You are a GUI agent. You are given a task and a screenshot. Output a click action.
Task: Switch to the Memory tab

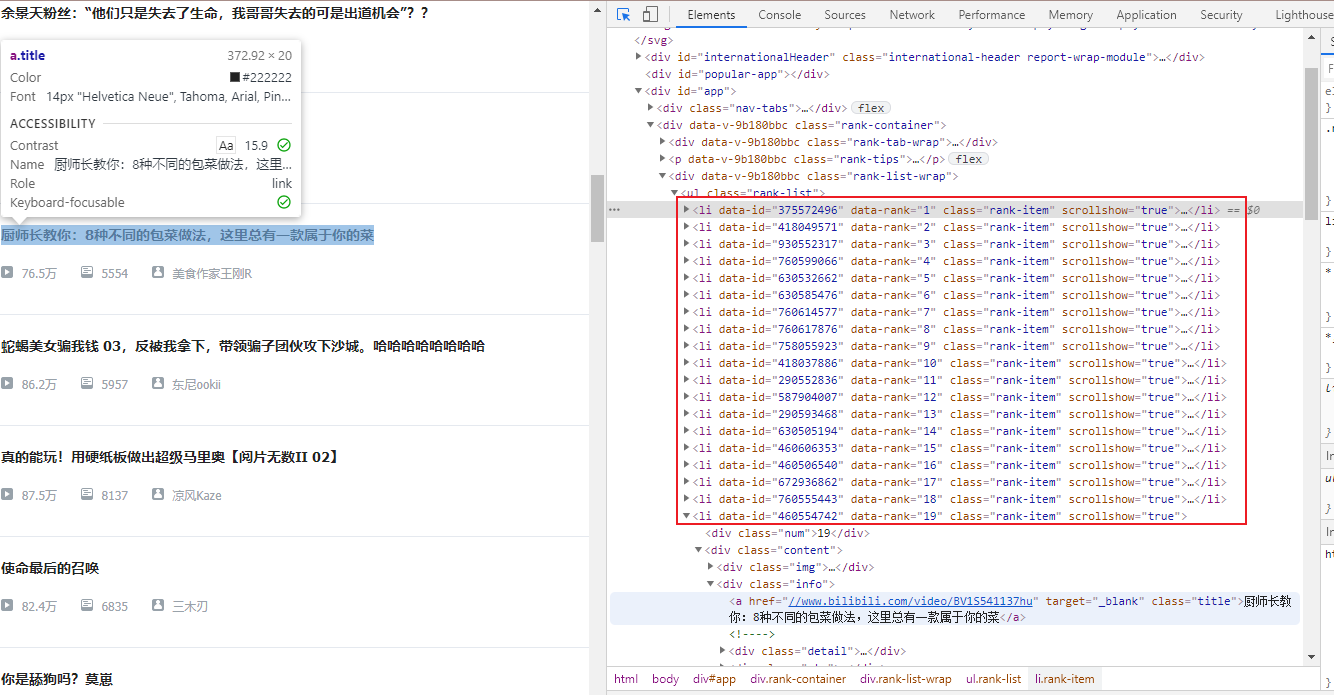[x=1070, y=15]
